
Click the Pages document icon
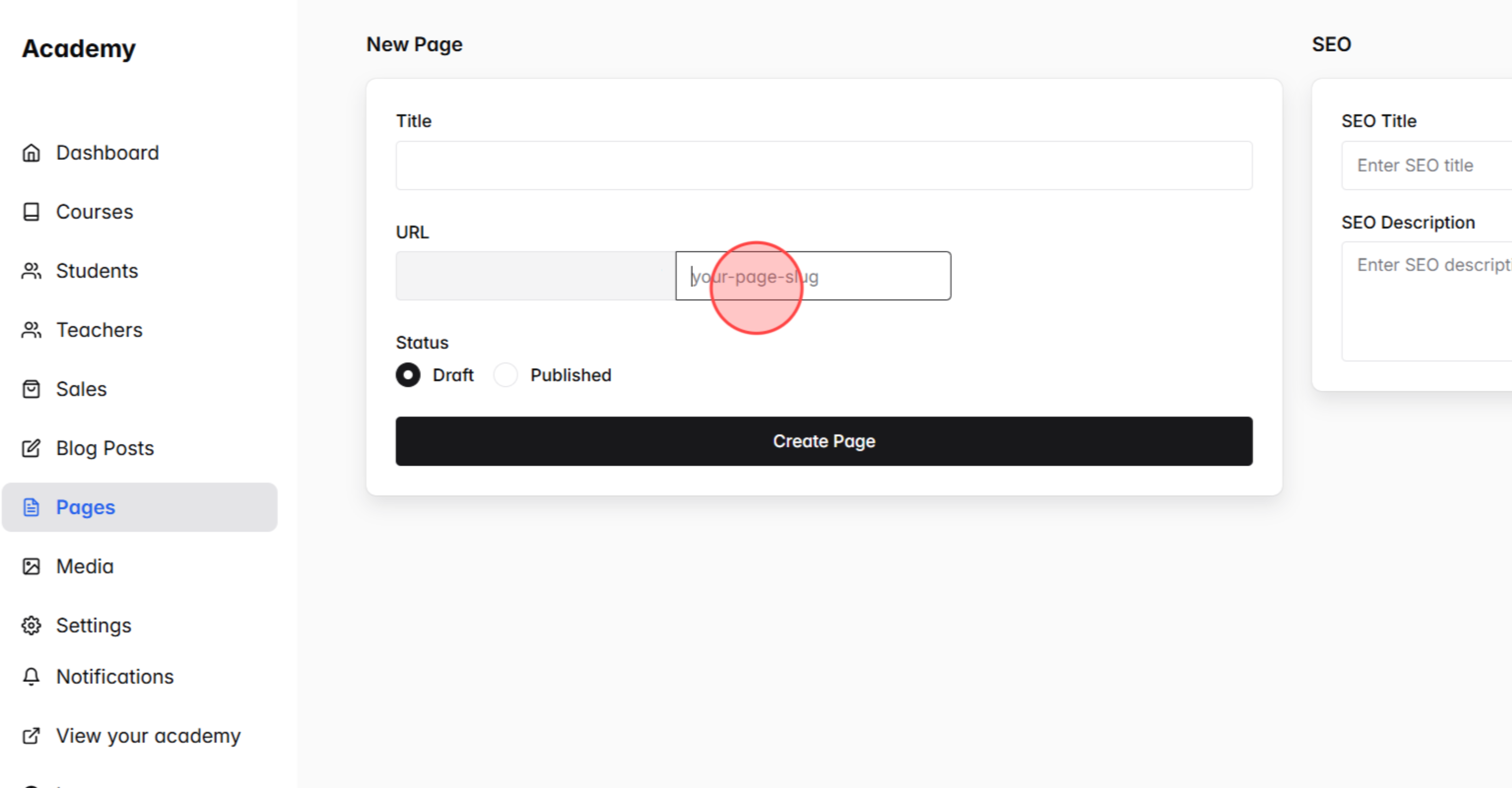coord(32,507)
